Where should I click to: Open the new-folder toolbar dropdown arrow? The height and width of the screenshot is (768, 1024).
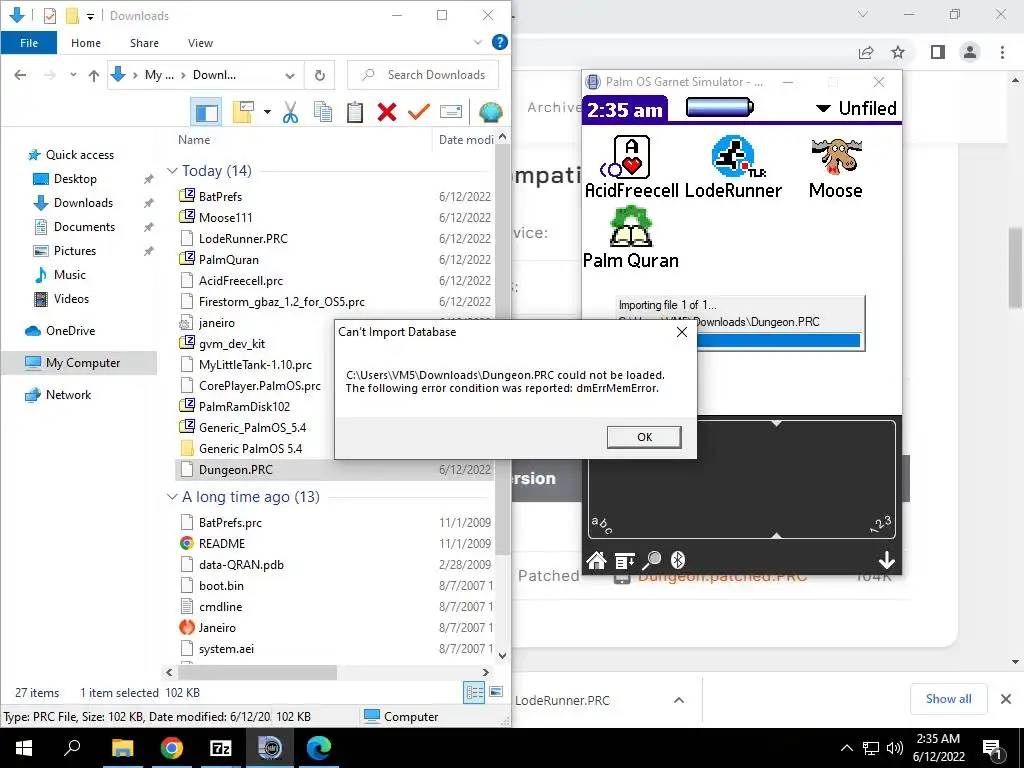[x=267, y=112]
